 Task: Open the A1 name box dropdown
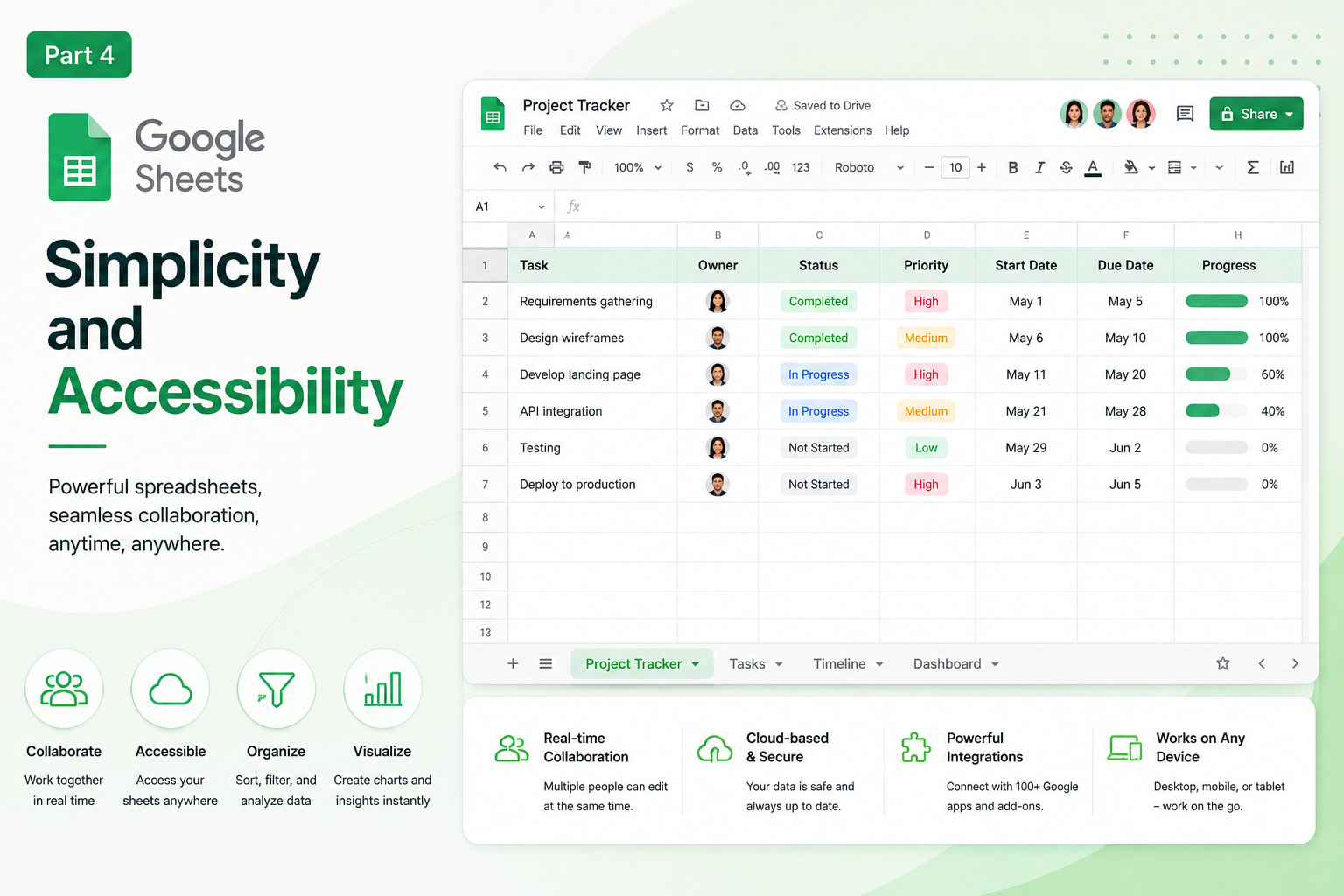click(542, 206)
